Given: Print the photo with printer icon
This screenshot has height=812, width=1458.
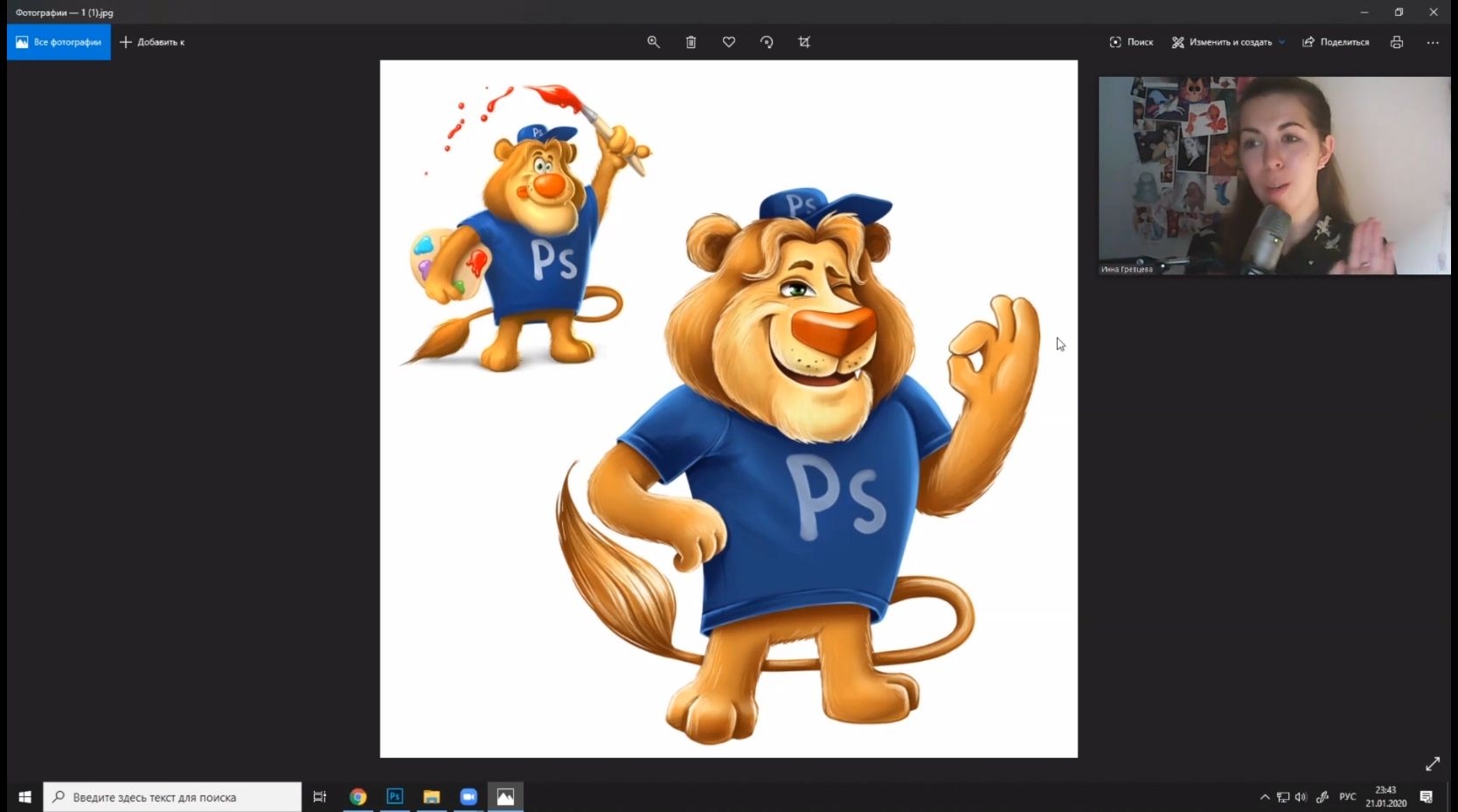Looking at the screenshot, I should coord(1397,42).
